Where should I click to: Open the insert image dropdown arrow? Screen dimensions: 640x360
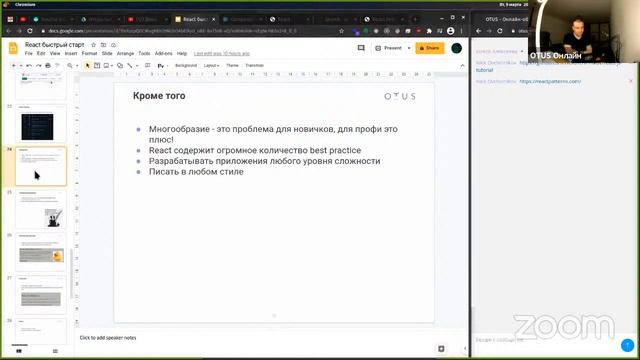click(112, 65)
